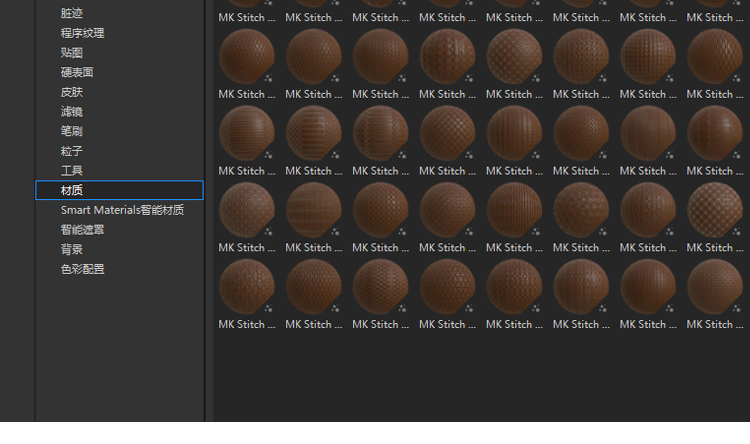Open the 背景 backgrounds category
Screen dimensions: 750x444
[72, 249]
